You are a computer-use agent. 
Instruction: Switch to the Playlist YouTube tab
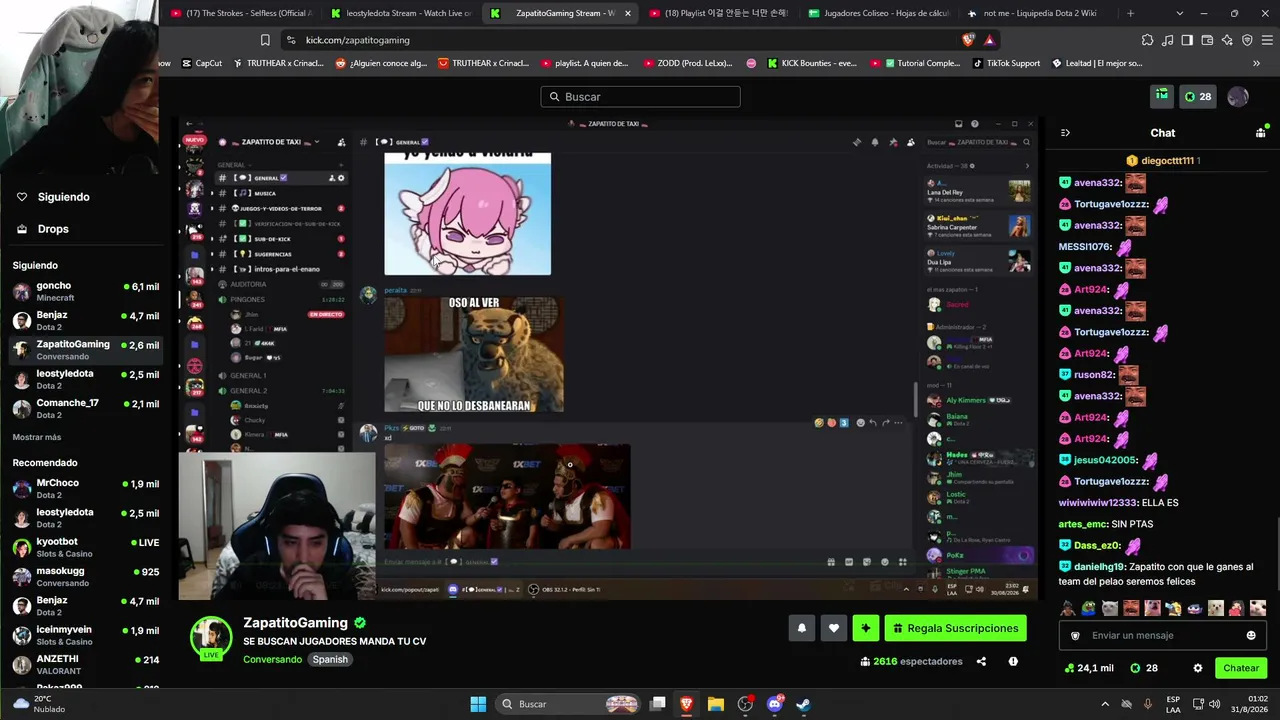point(719,13)
